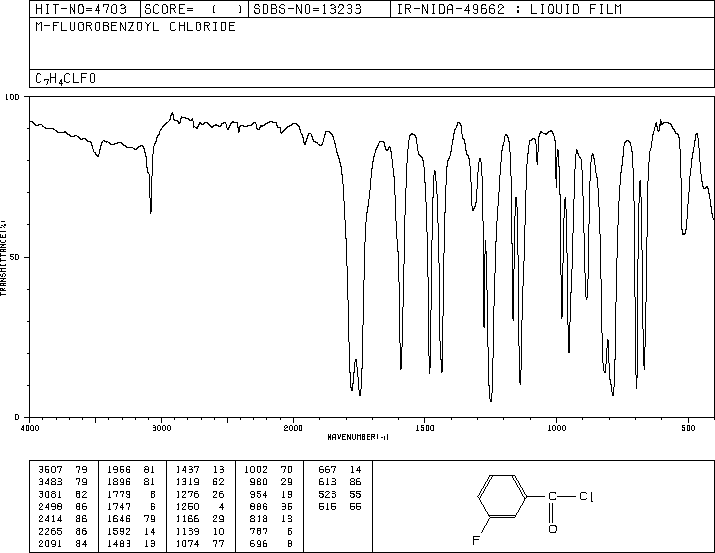Viewport: 715px width, 553px height.
Task: Select the 613 peak table entry
Action: pos(340,482)
